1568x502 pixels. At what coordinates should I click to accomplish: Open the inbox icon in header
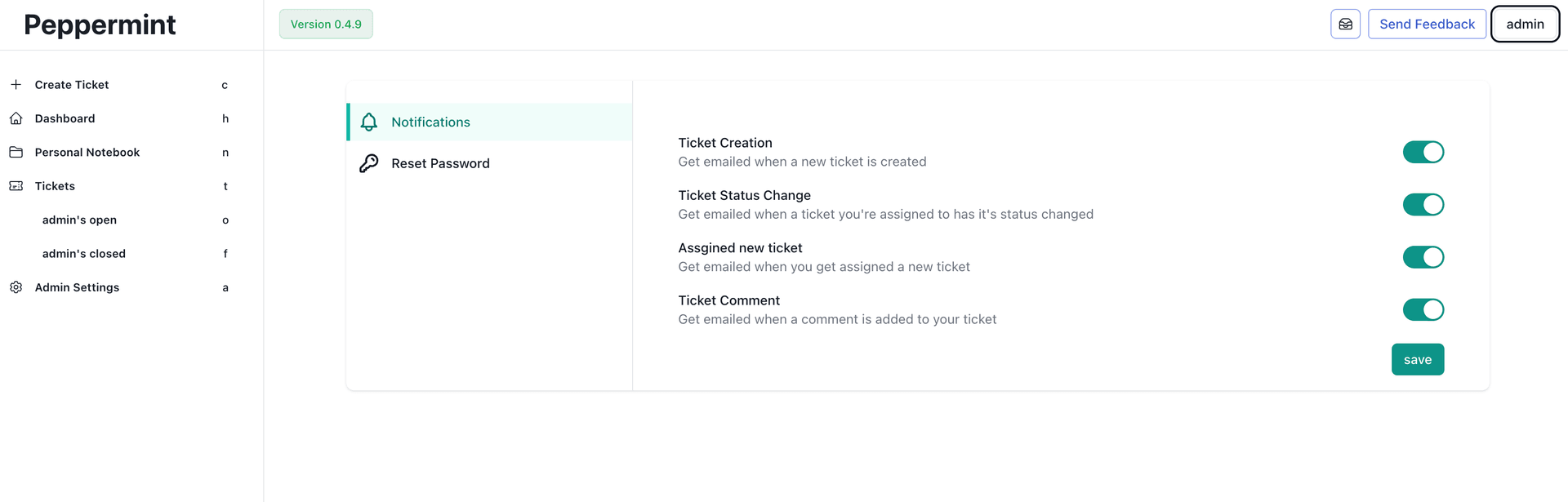tap(1345, 24)
